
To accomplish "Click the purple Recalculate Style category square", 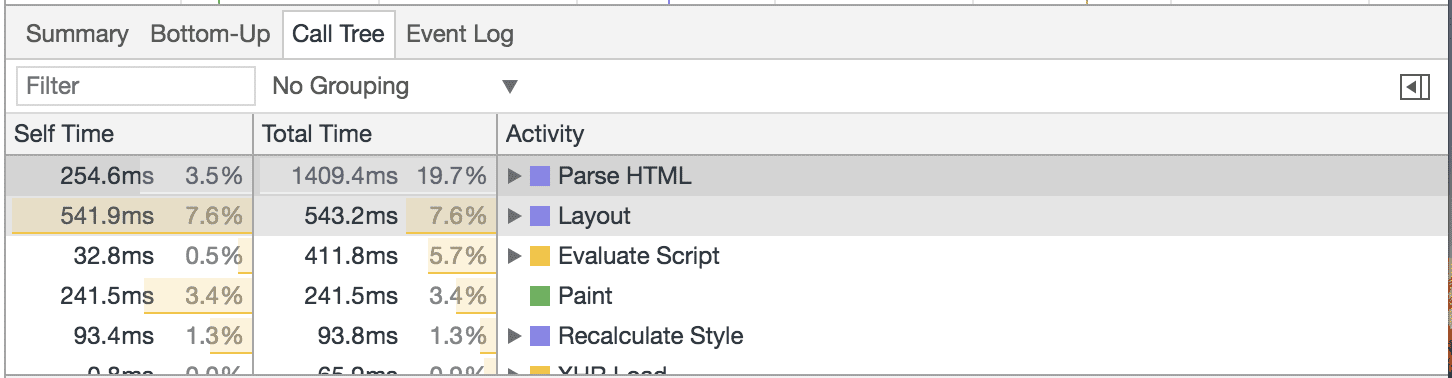I will 540,336.
